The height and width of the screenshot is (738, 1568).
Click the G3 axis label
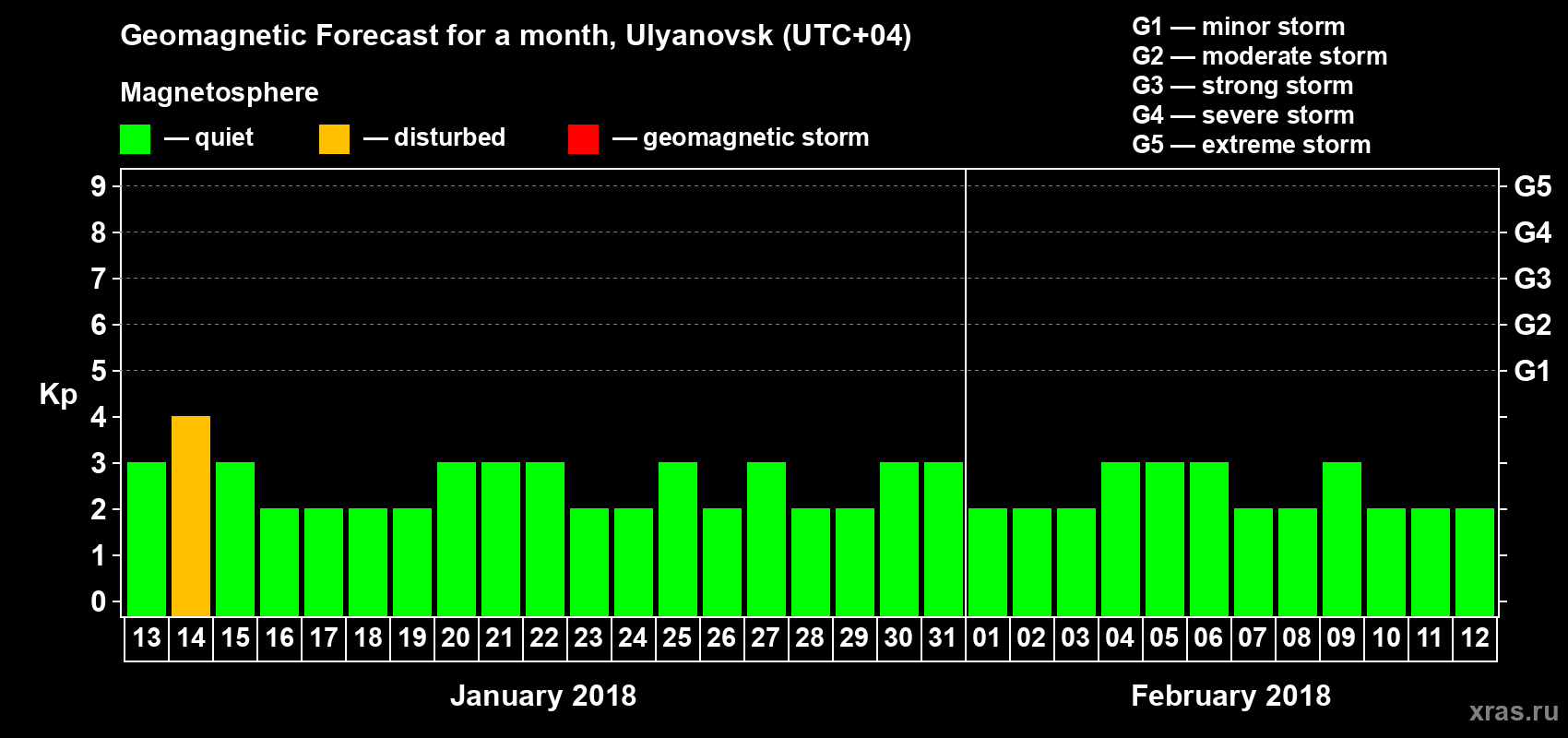(1533, 279)
